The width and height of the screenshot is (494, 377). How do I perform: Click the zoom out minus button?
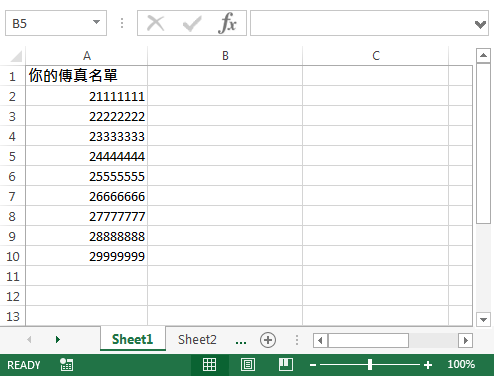click(x=313, y=365)
